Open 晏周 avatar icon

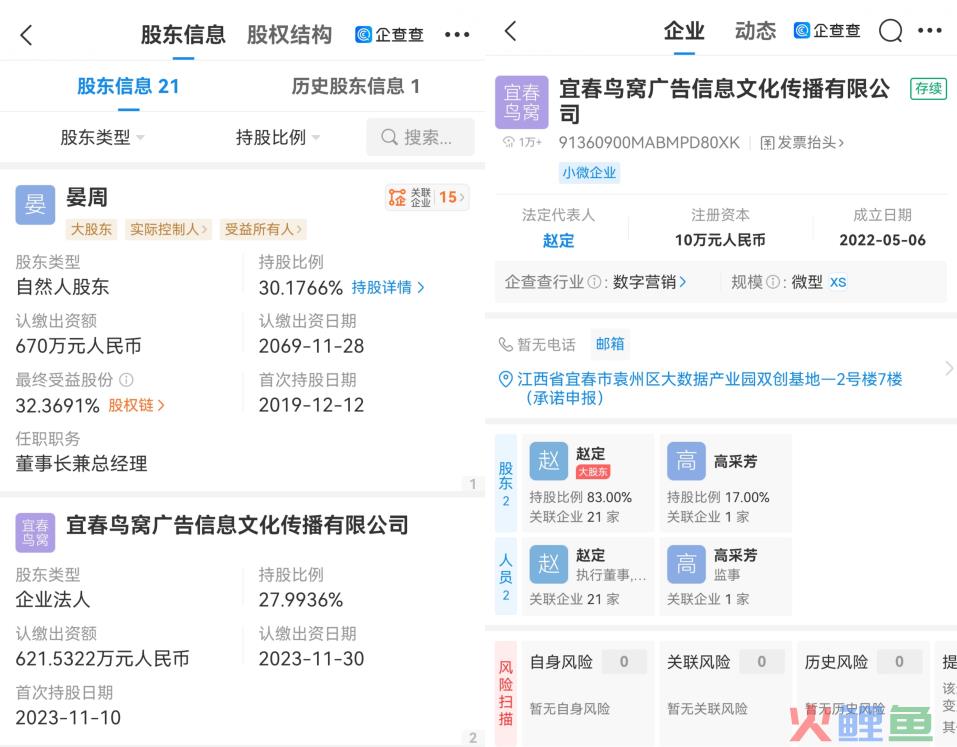coord(35,205)
